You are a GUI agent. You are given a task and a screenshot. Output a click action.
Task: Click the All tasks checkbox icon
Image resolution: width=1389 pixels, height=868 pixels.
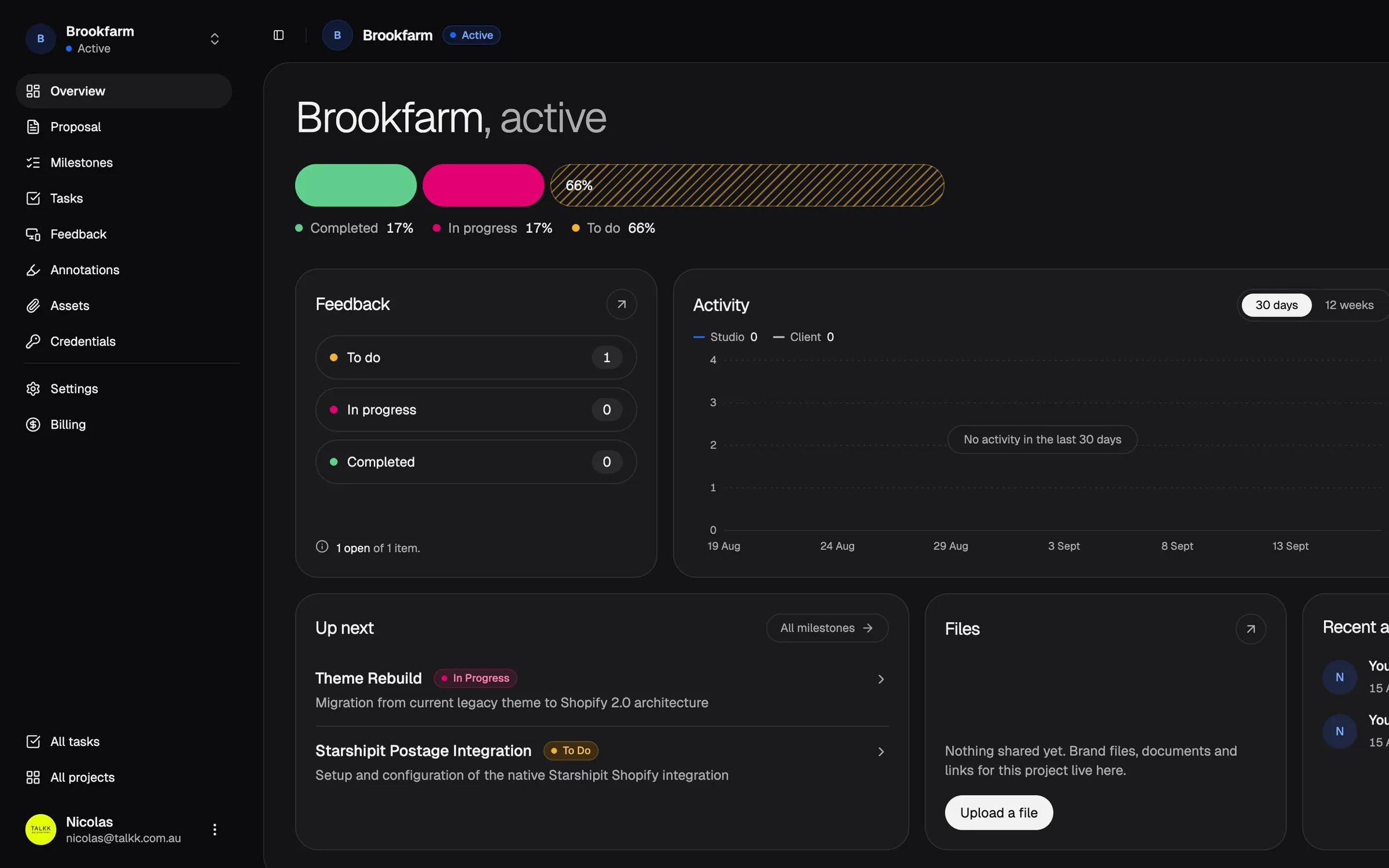pos(33,742)
